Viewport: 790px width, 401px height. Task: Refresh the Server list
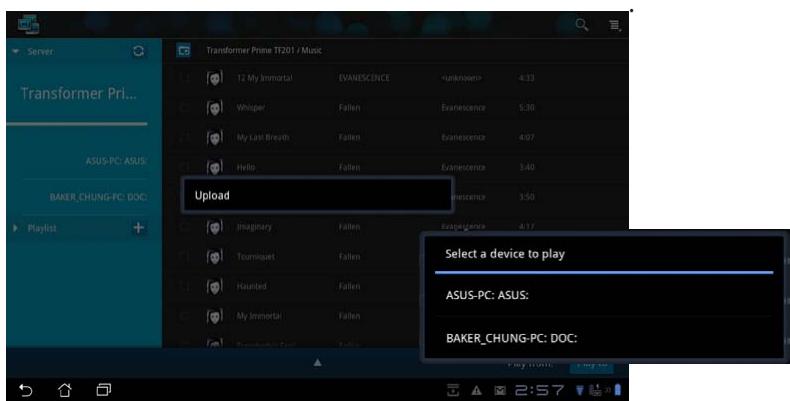(138, 51)
